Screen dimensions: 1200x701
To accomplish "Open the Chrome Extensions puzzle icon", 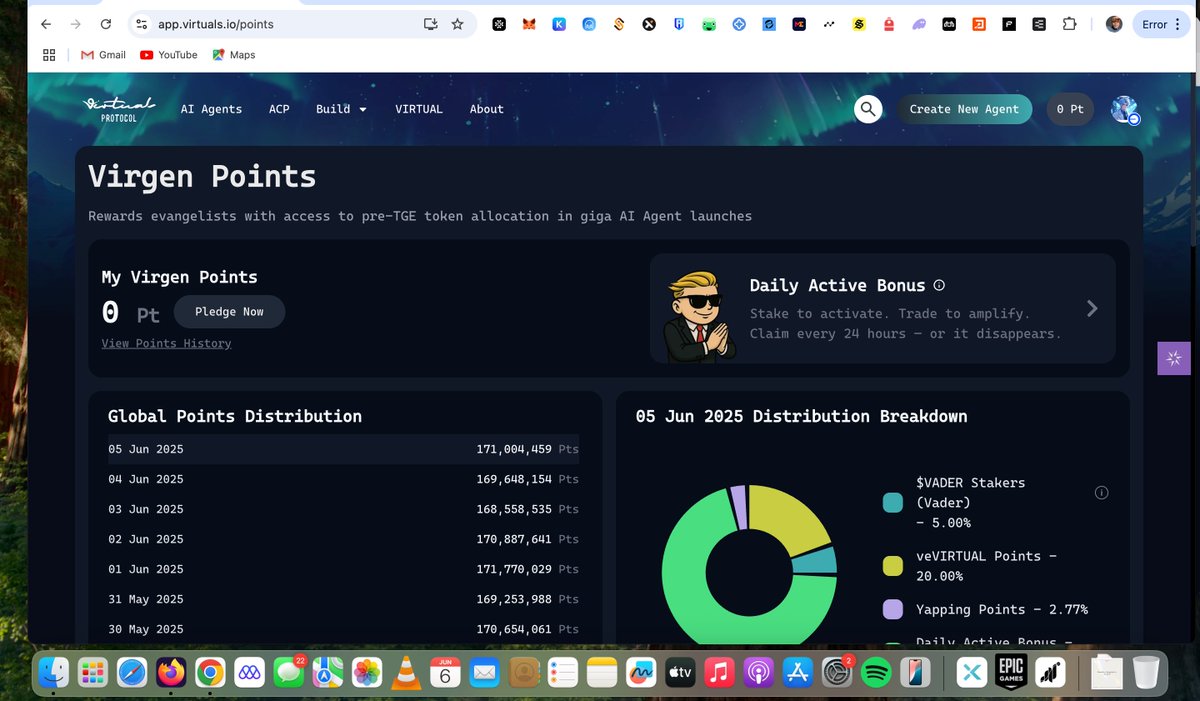I will [1069, 24].
